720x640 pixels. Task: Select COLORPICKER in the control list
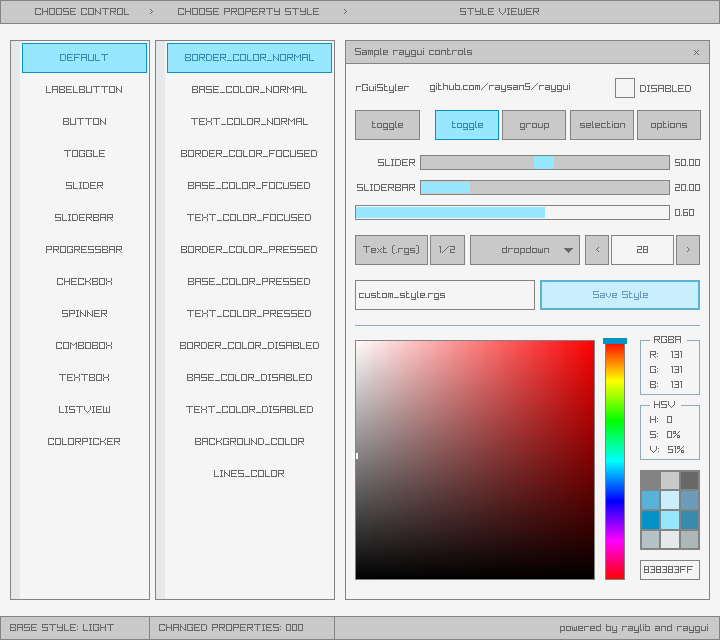[84, 442]
